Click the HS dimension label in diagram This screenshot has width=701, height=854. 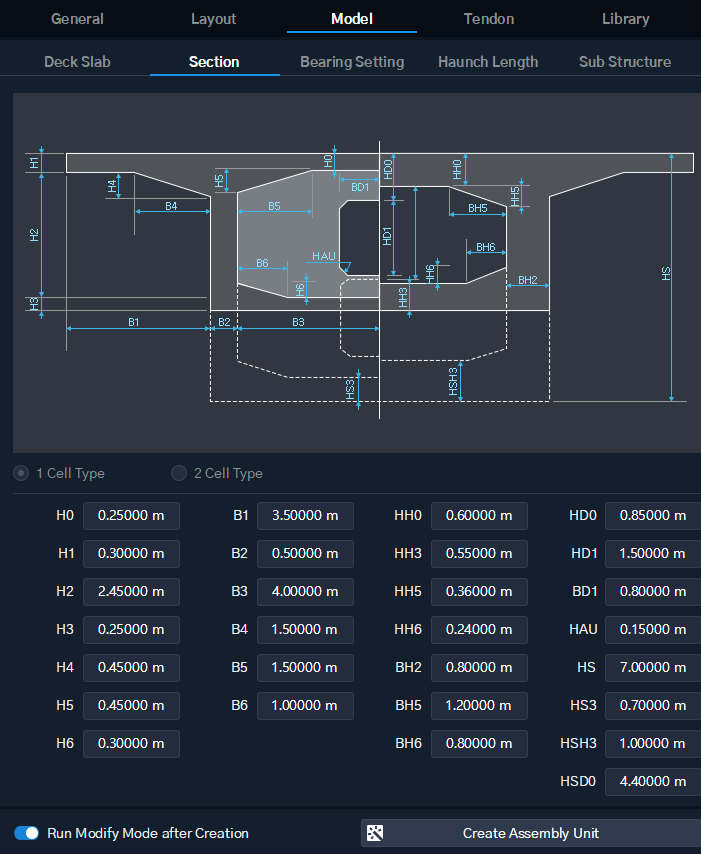tap(666, 273)
